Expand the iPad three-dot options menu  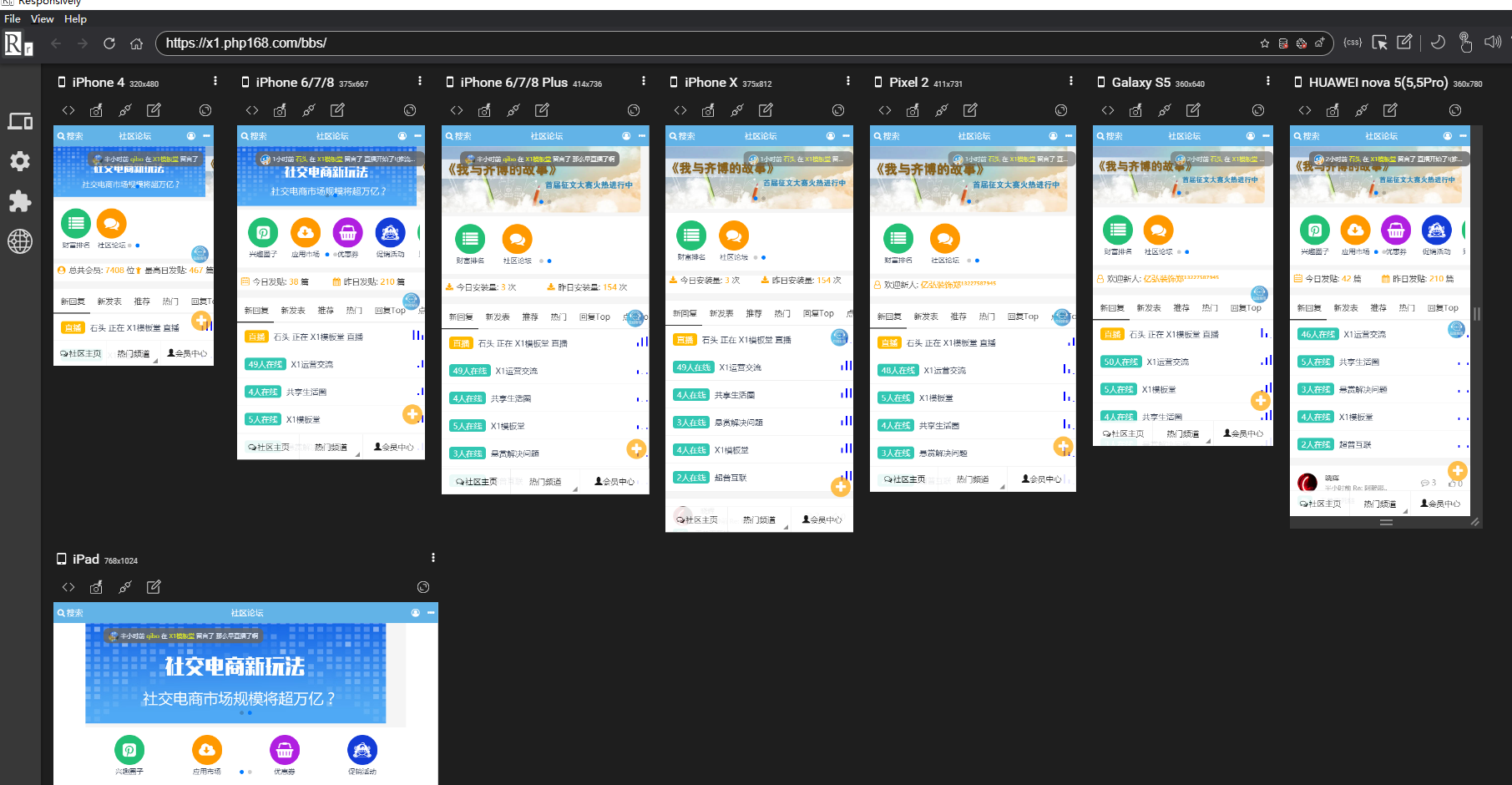click(432, 558)
